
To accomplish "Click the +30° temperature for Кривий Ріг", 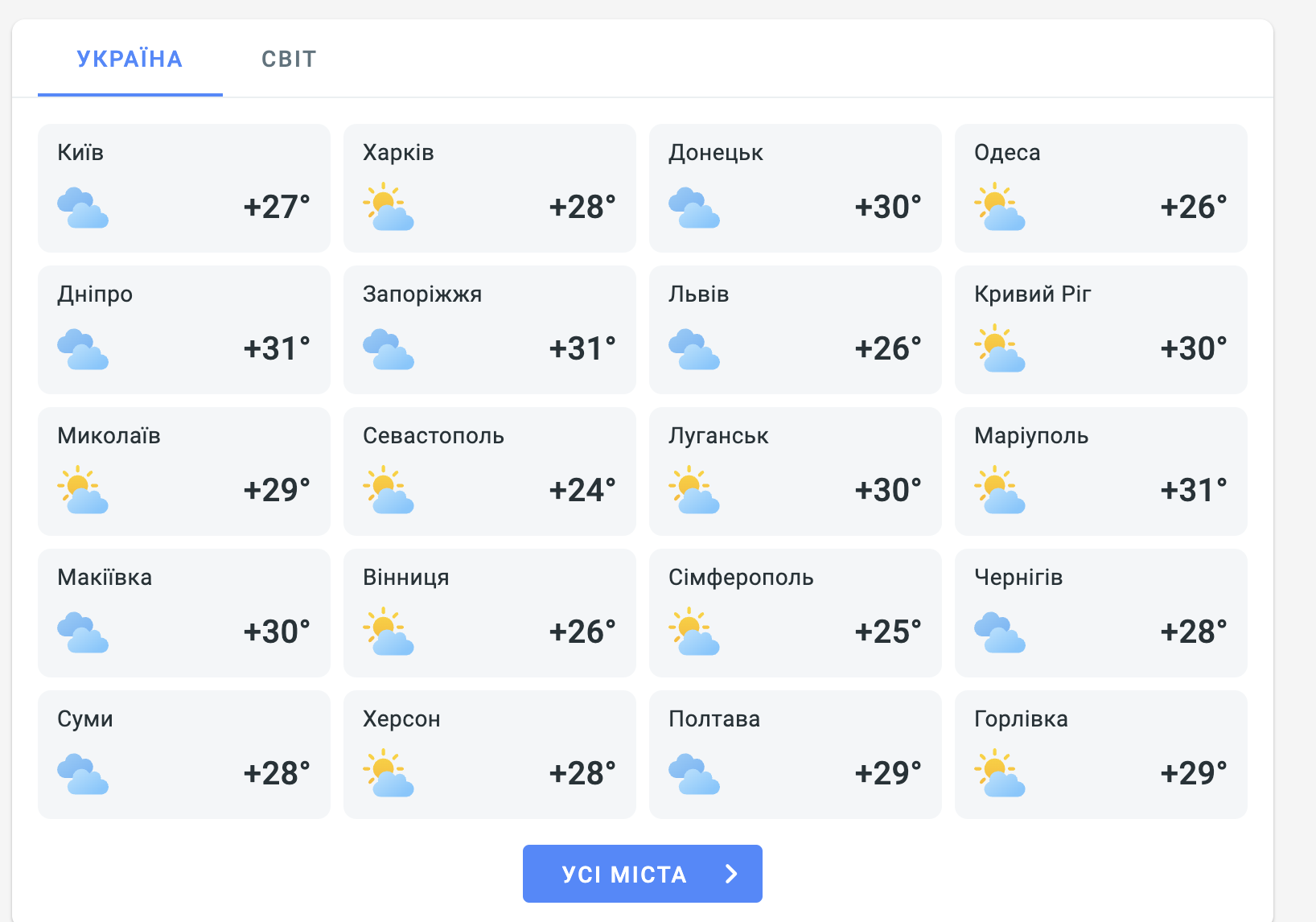I will coord(1194,349).
